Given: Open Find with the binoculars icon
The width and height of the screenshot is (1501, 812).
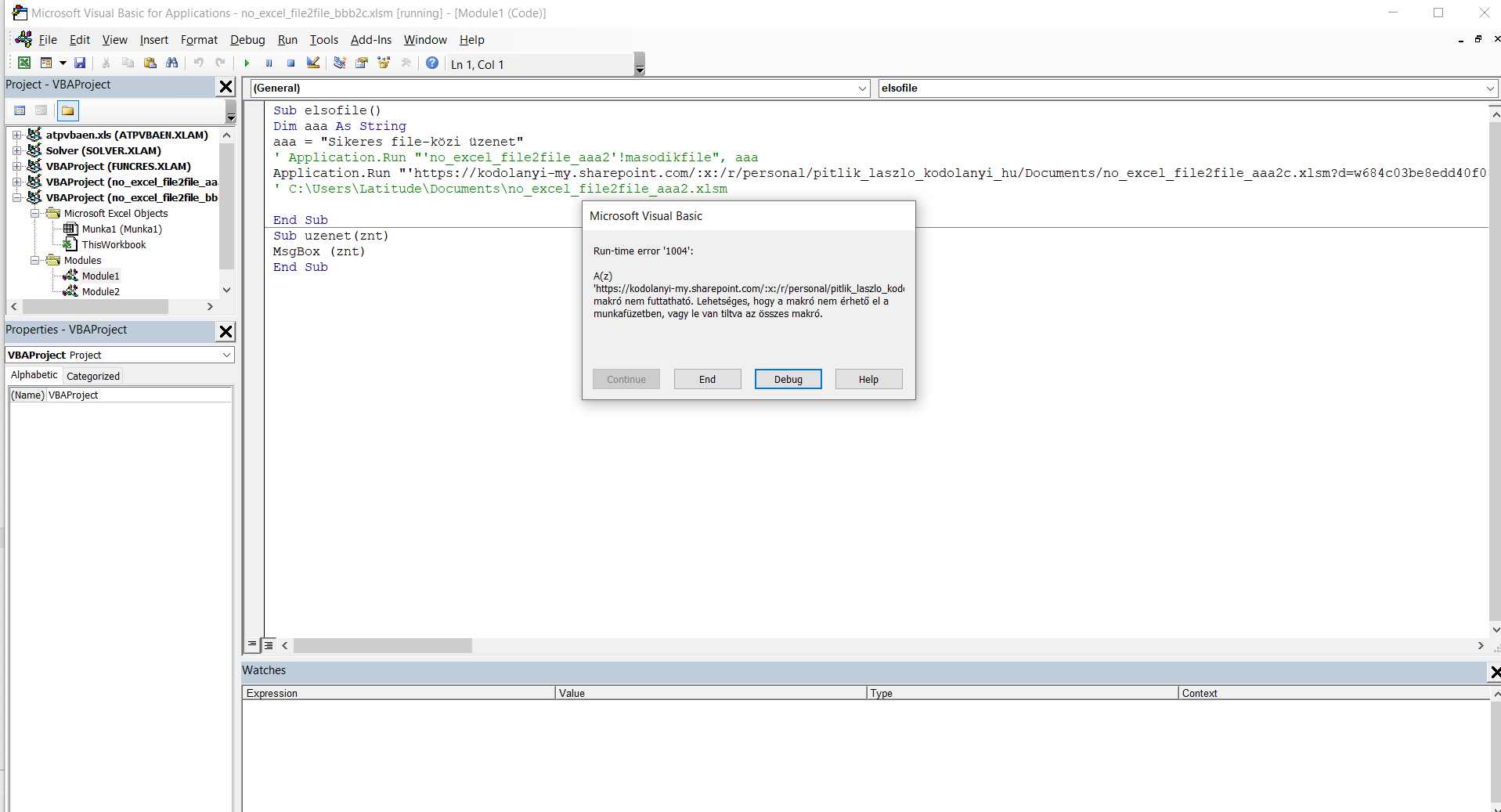Looking at the screenshot, I should (172, 63).
